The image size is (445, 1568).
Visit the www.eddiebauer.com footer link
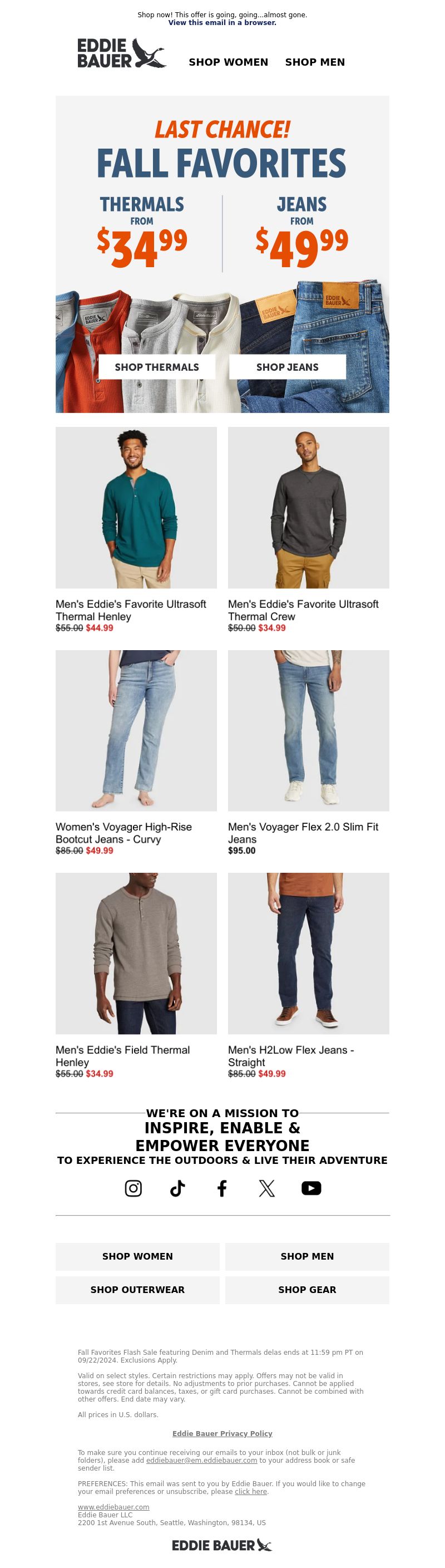[x=113, y=1507]
